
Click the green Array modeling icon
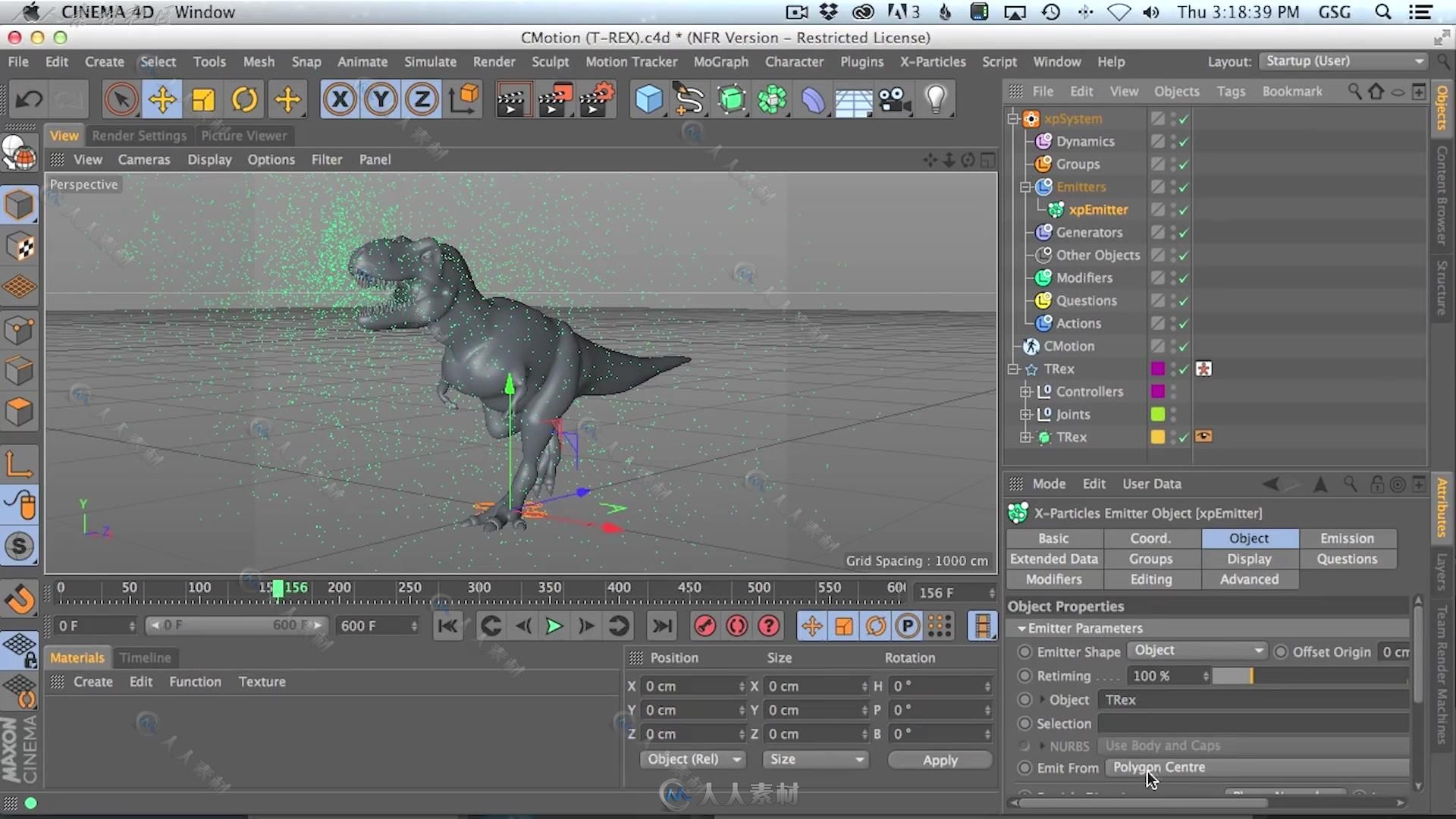[772, 99]
